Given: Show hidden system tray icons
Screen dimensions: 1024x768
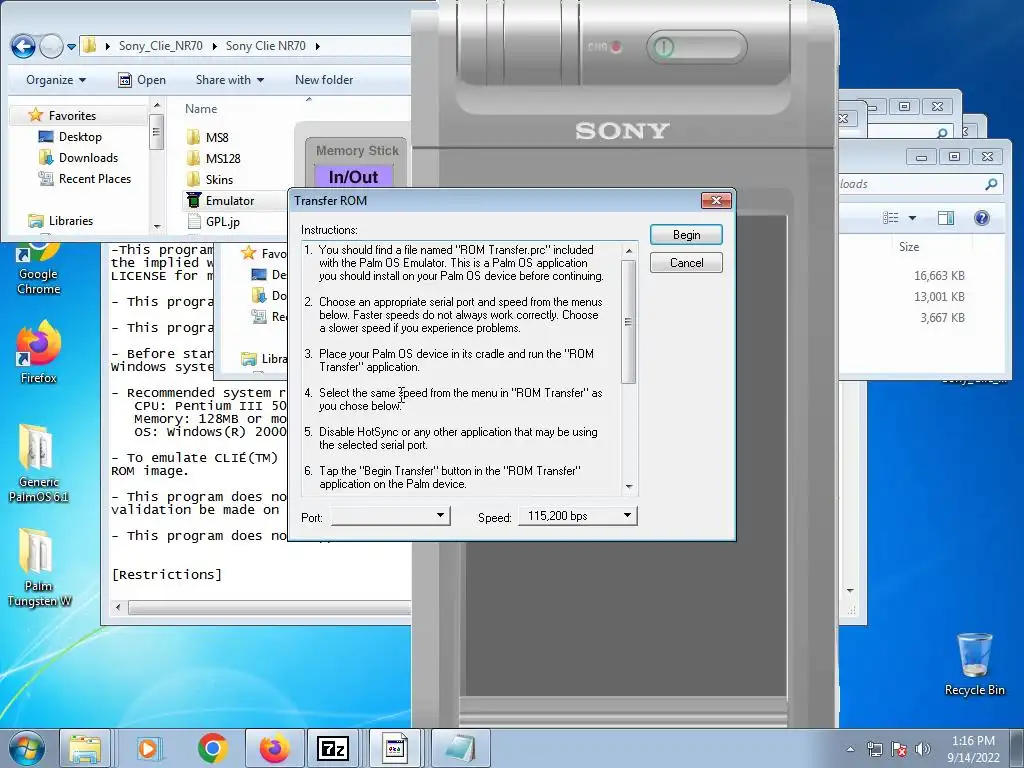Looking at the screenshot, I should pos(850,749).
